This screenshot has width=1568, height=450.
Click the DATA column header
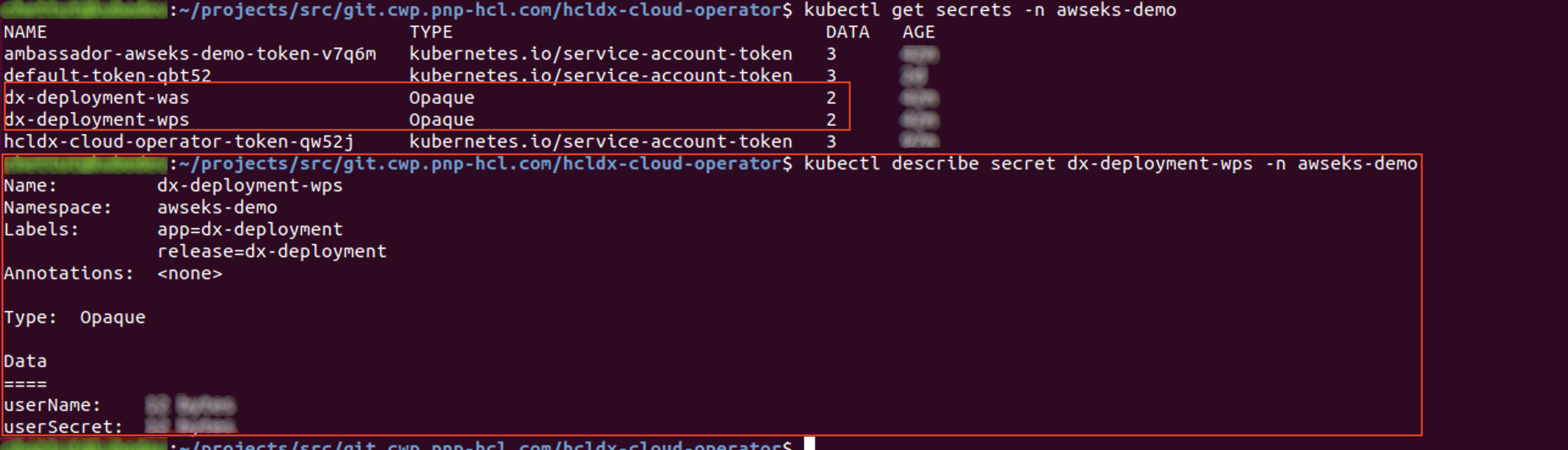point(847,32)
